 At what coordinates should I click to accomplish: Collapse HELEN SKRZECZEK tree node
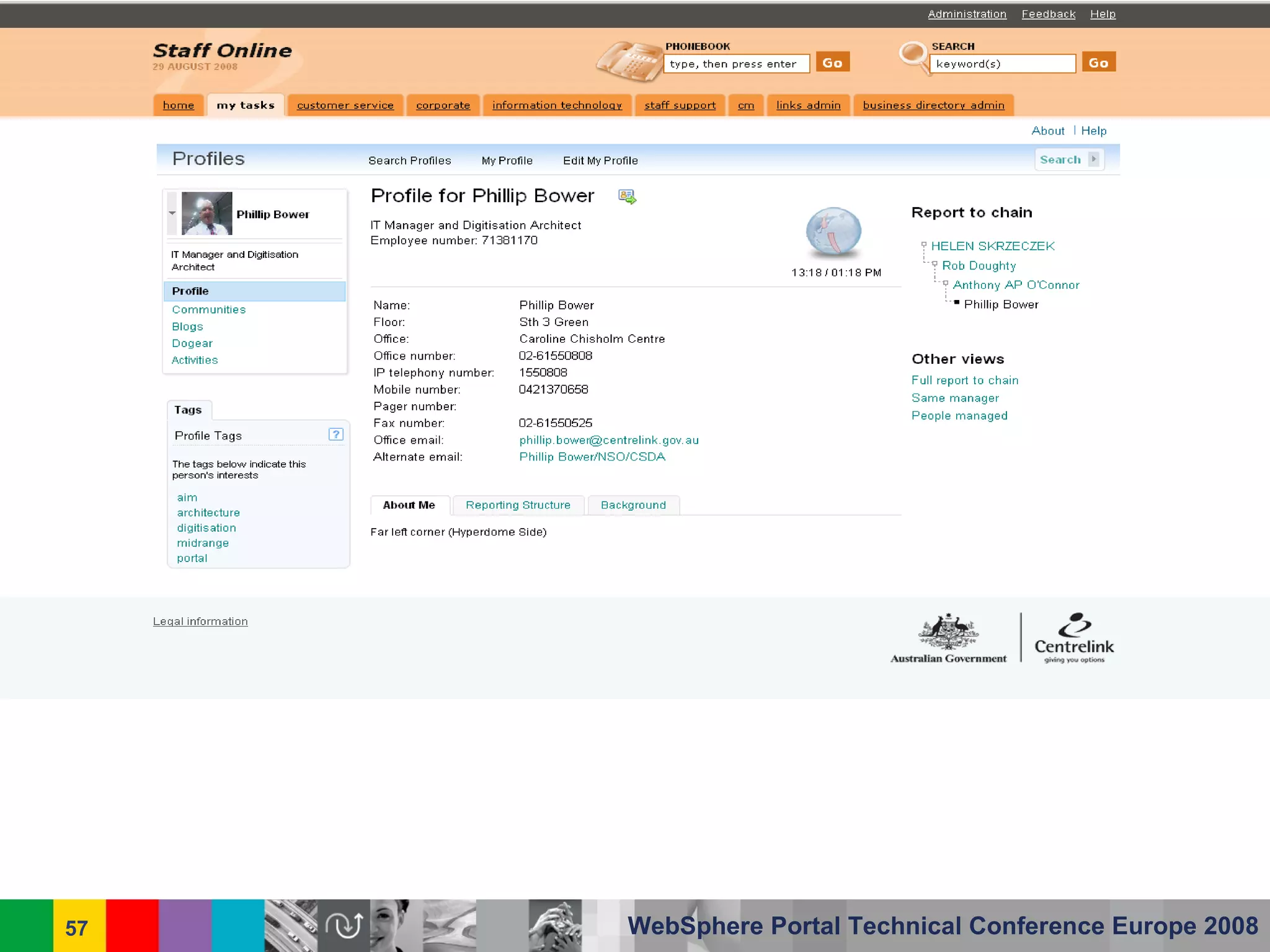(923, 245)
